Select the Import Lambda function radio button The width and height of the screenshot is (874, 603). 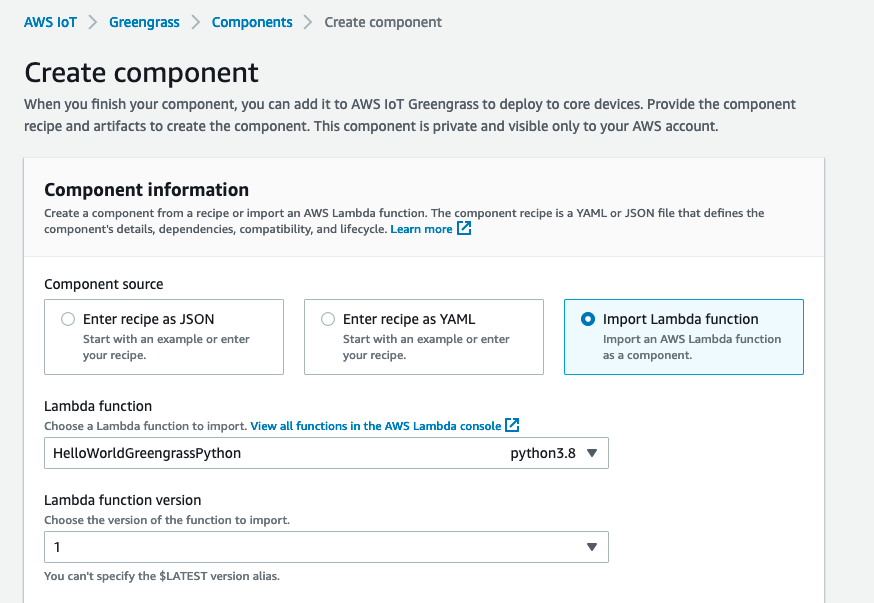(x=587, y=319)
